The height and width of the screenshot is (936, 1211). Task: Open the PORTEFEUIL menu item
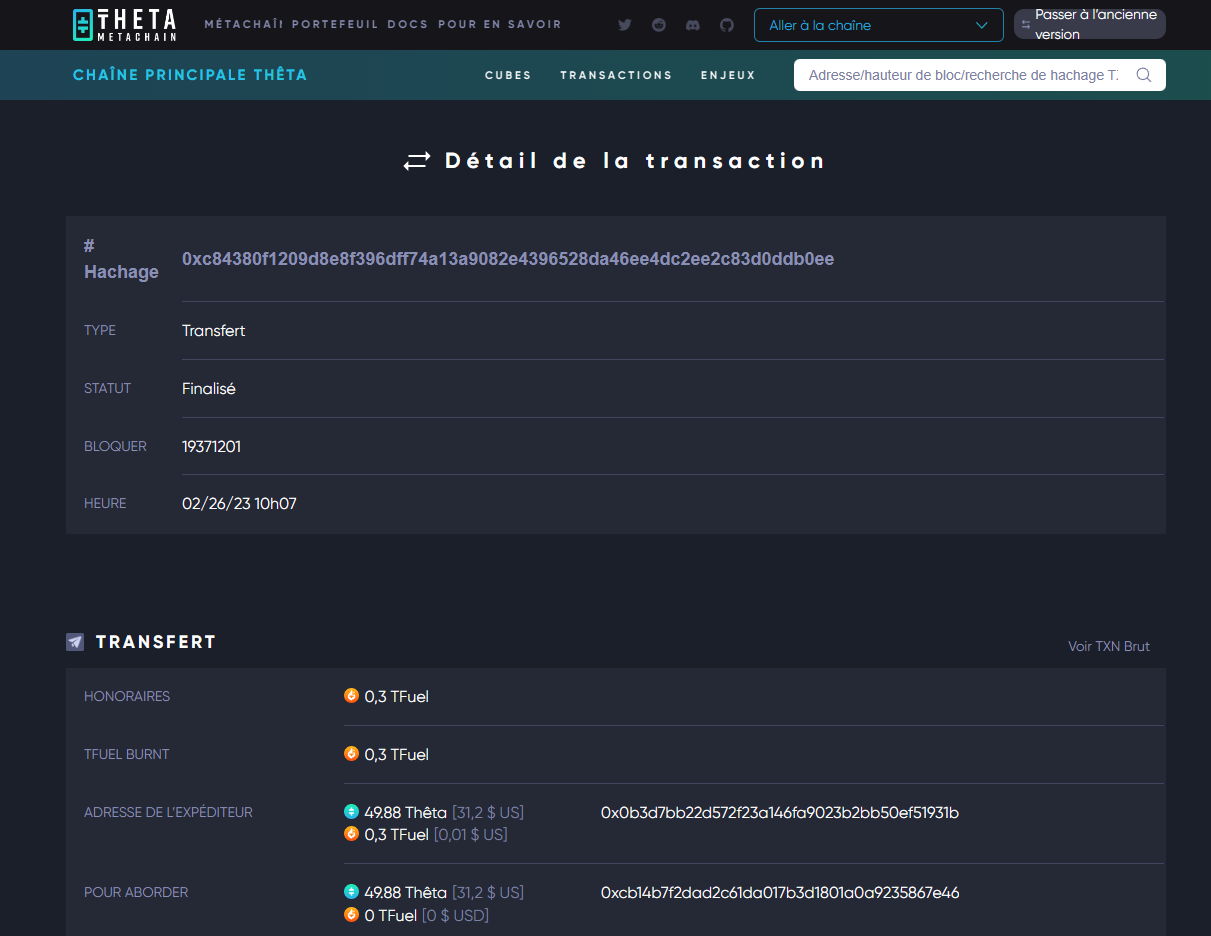tap(335, 24)
